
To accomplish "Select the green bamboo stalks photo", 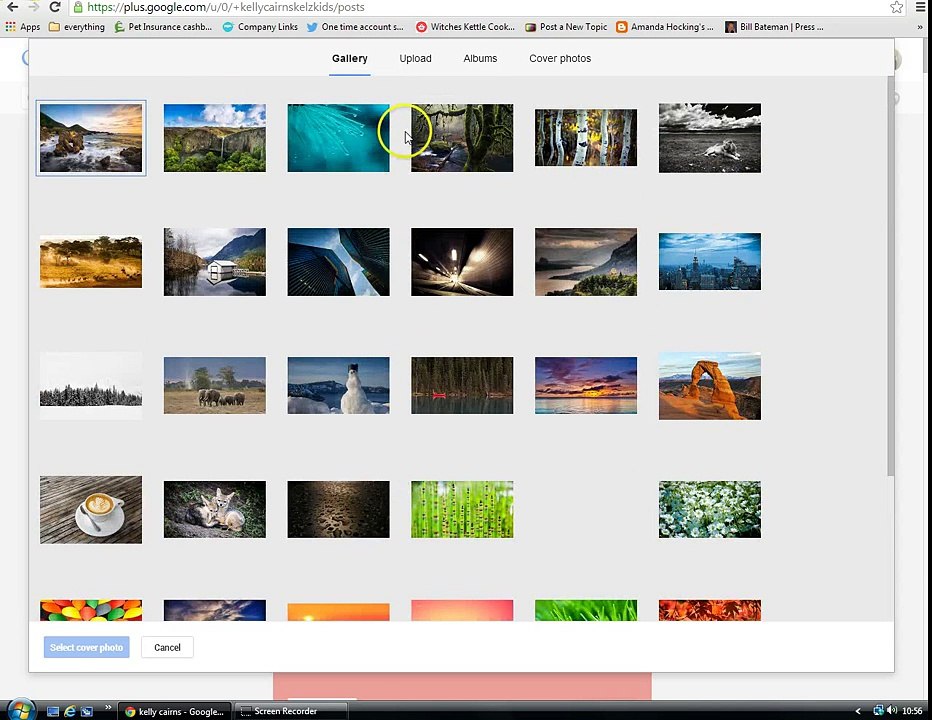I will (x=462, y=510).
